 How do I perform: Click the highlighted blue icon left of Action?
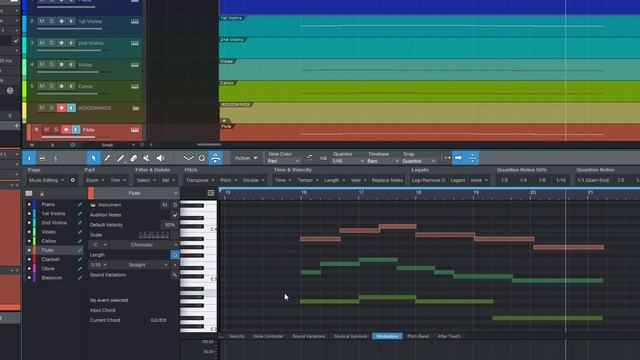216,158
